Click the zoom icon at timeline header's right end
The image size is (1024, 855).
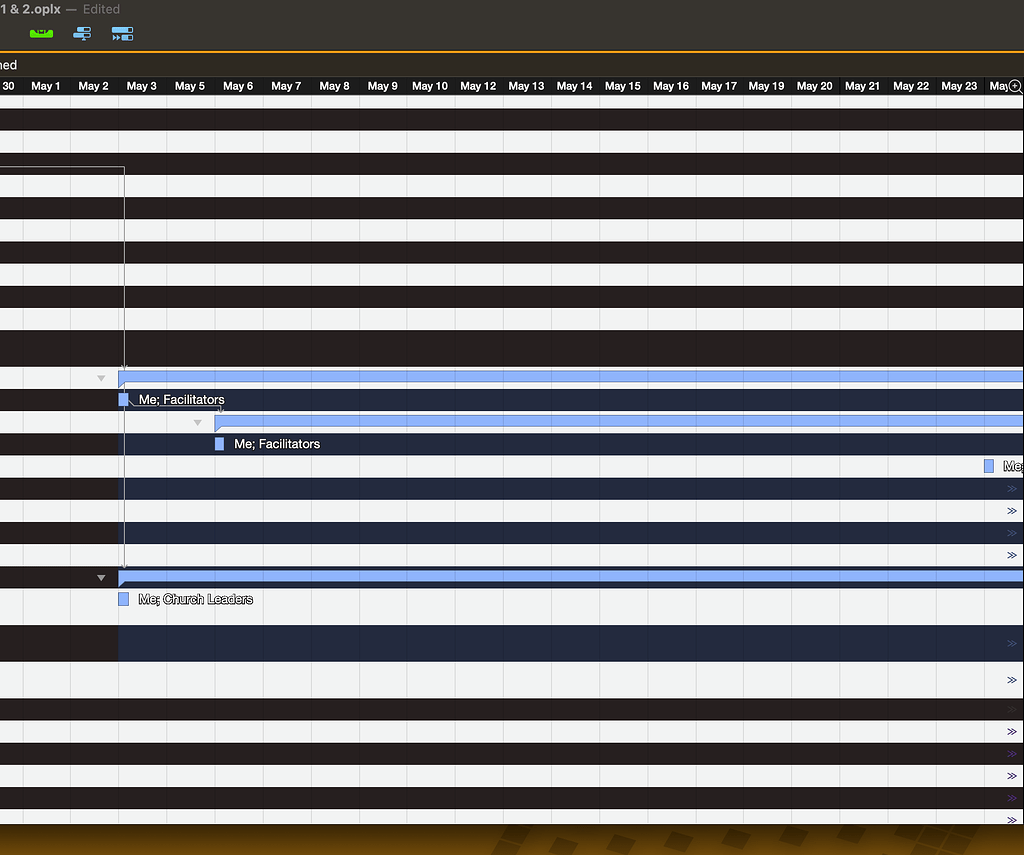1015,86
